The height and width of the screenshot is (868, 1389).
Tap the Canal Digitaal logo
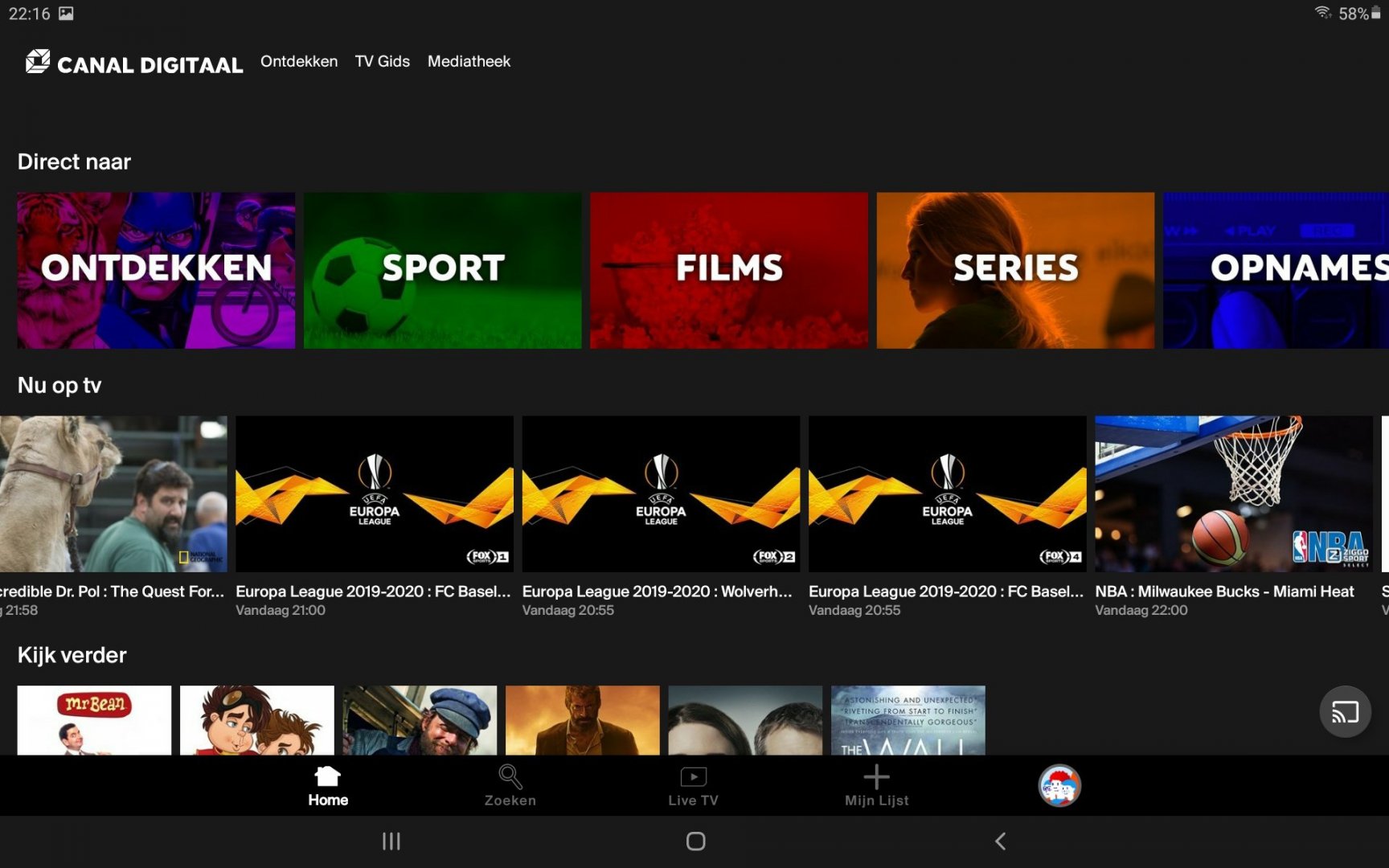133,63
